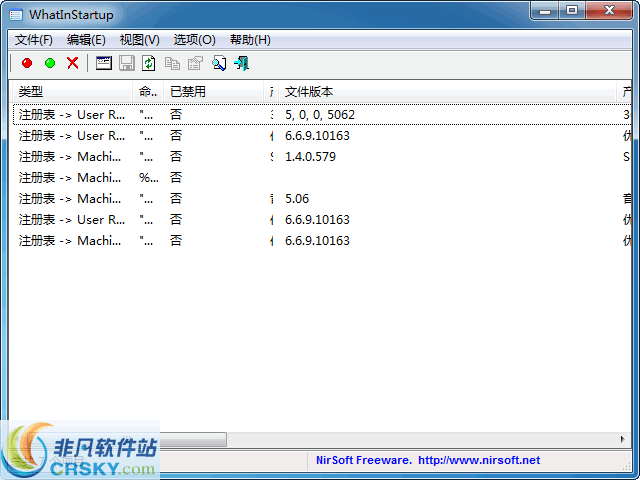Close the WhatInStartup window
Screen dimensions: 640x480
(x=609, y=11)
